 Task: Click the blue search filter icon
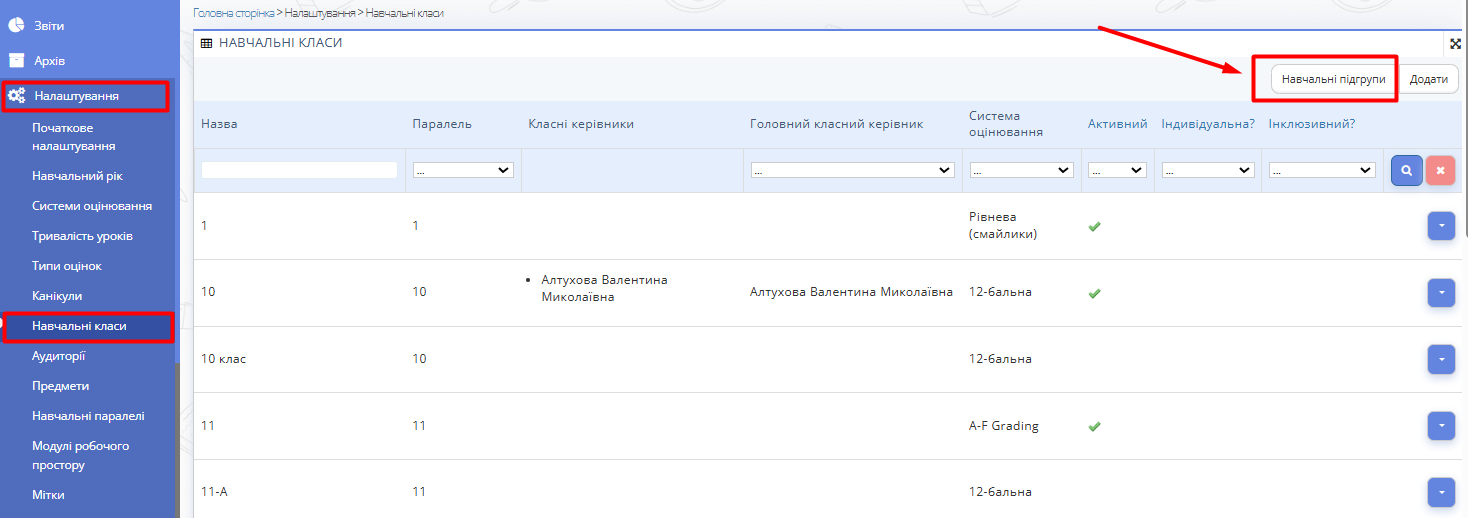(x=1406, y=171)
